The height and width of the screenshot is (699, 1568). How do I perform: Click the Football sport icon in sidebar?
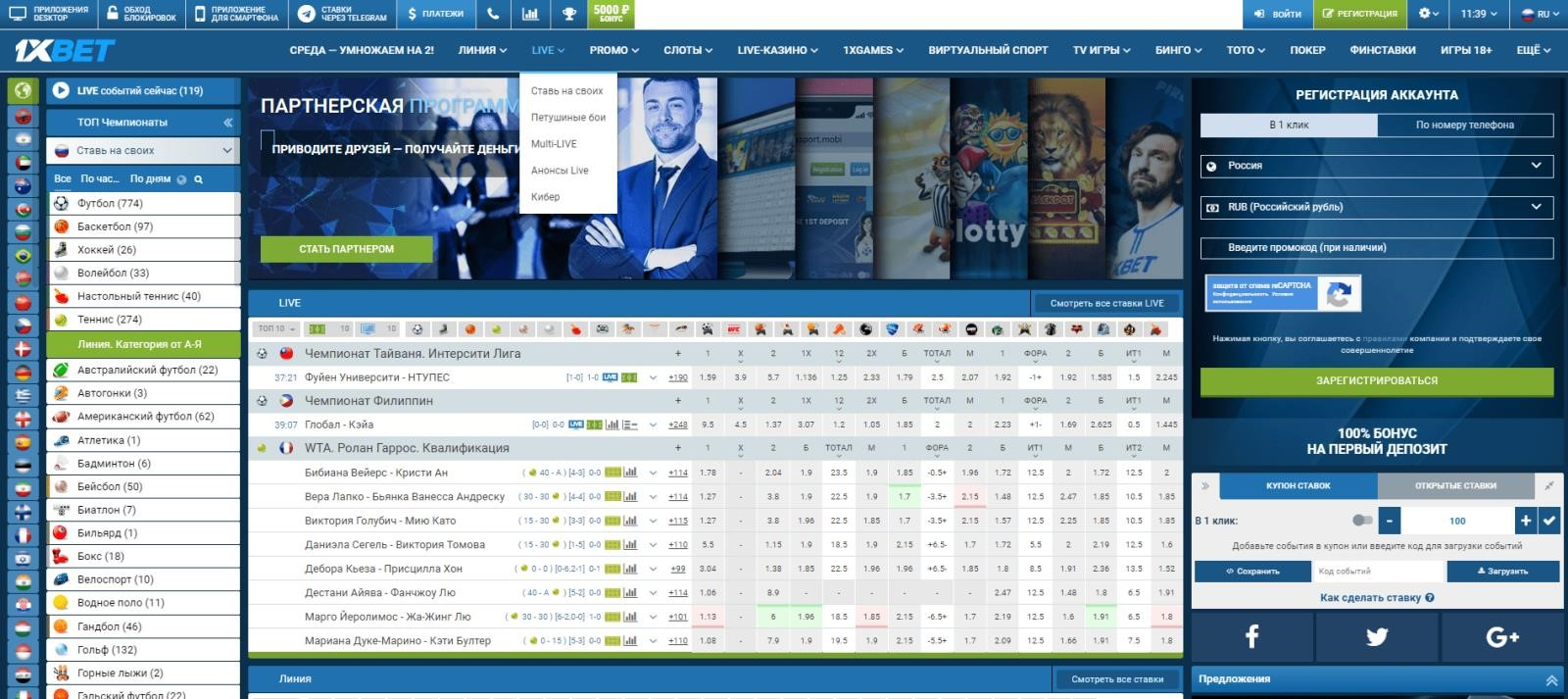click(61, 203)
